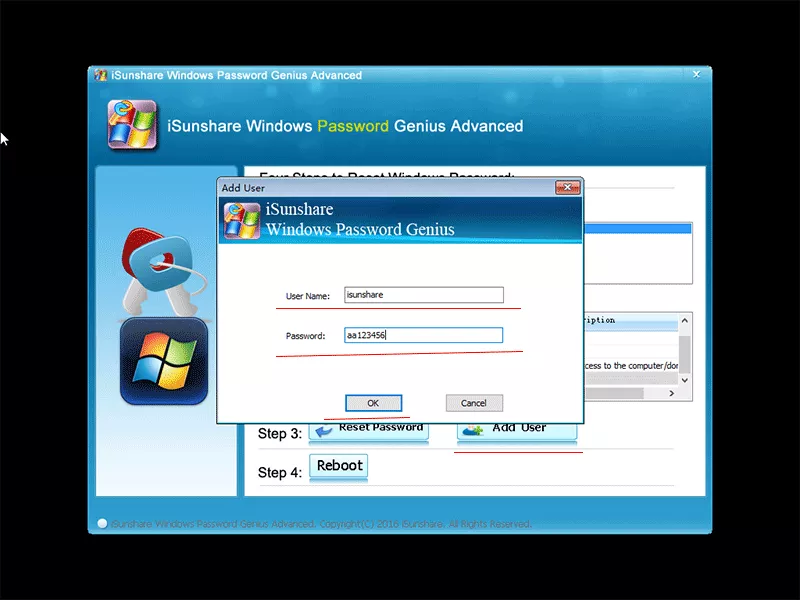Confirm new user with OK button
800x600 pixels.
click(x=373, y=403)
